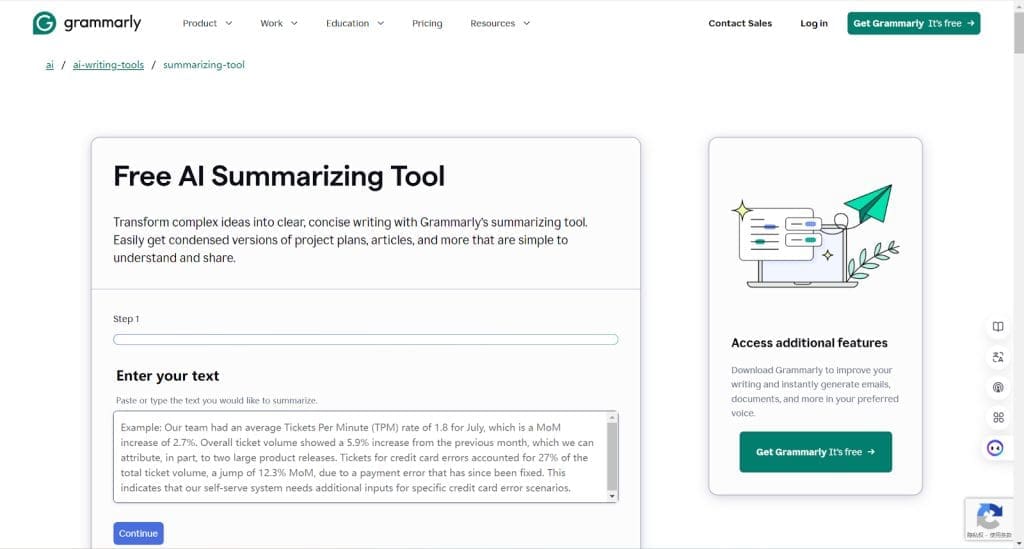Expand the Education menu
Screen dimensions: 1024x549
pos(355,23)
